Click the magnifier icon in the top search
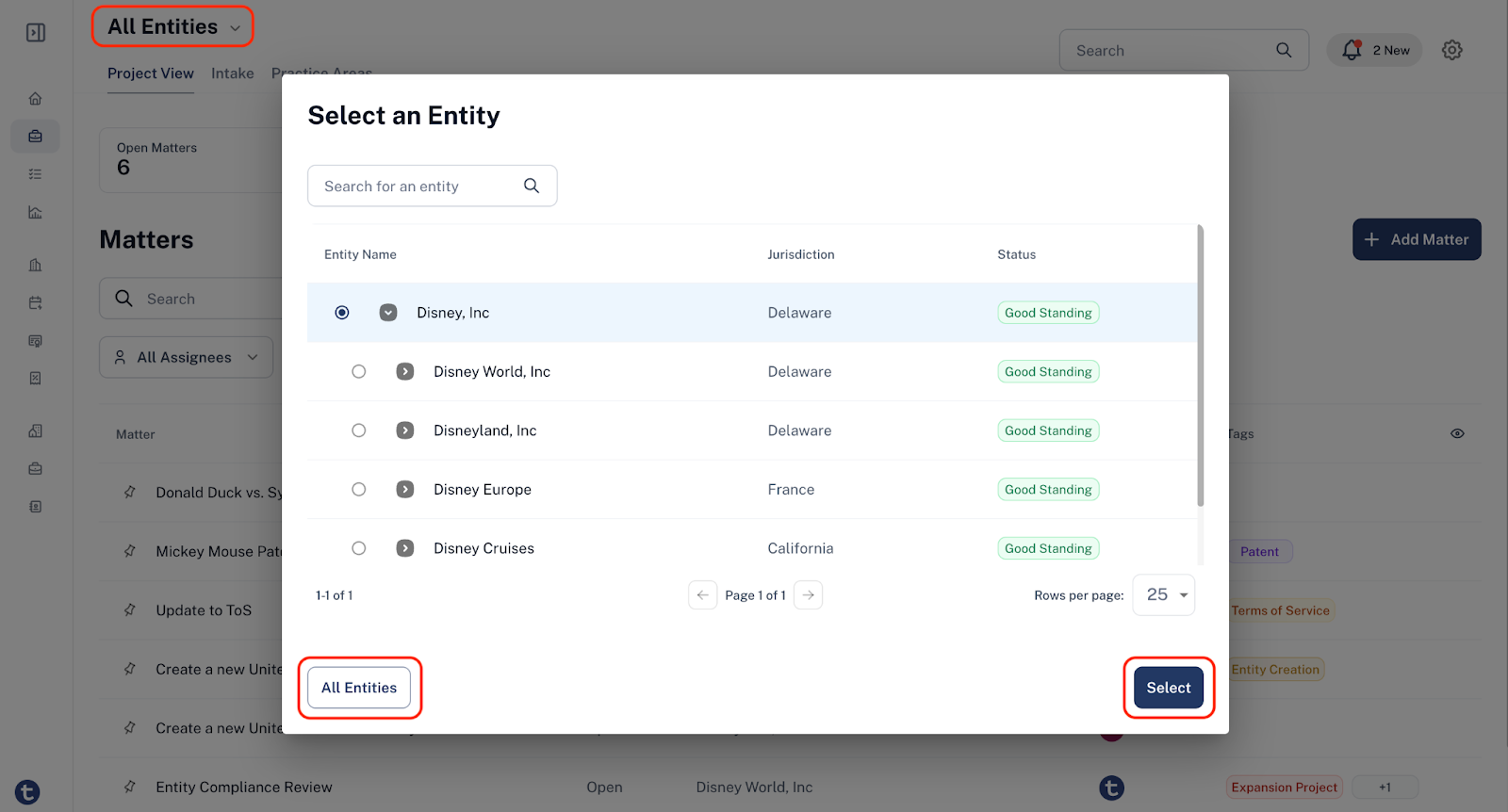Viewport: 1508px width, 812px height. click(x=1284, y=50)
